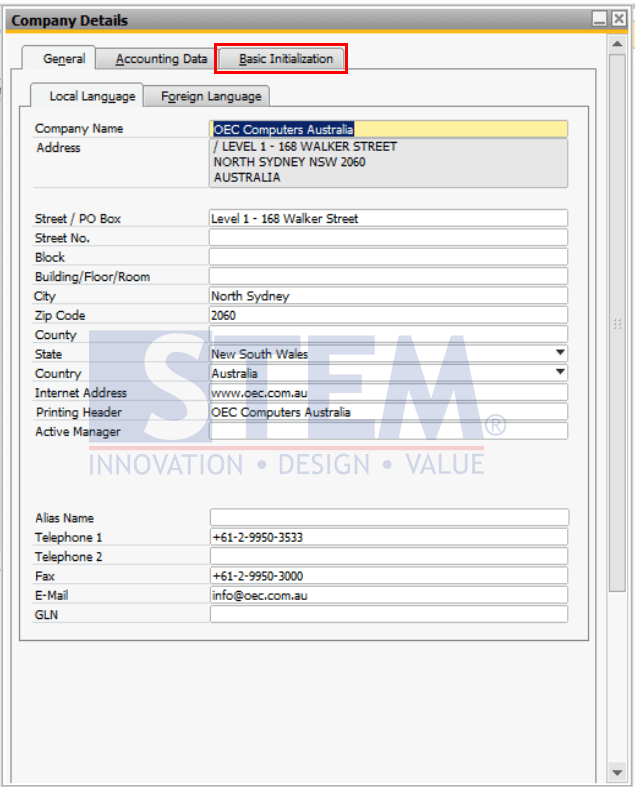Click the Telephone 1 field
Viewport: 635px width, 787px height.
point(390,537)
